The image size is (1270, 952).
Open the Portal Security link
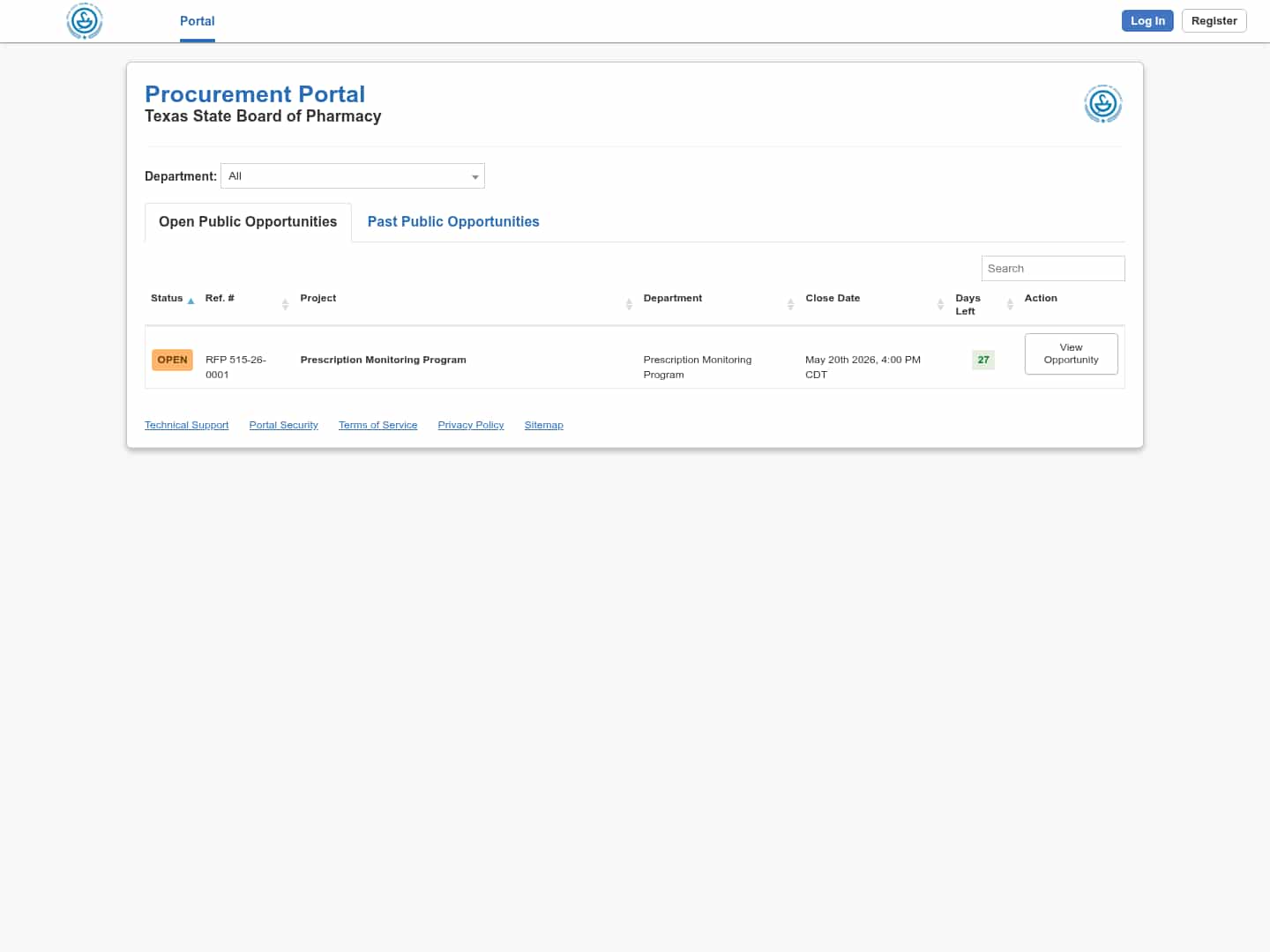tap(283, 425)
